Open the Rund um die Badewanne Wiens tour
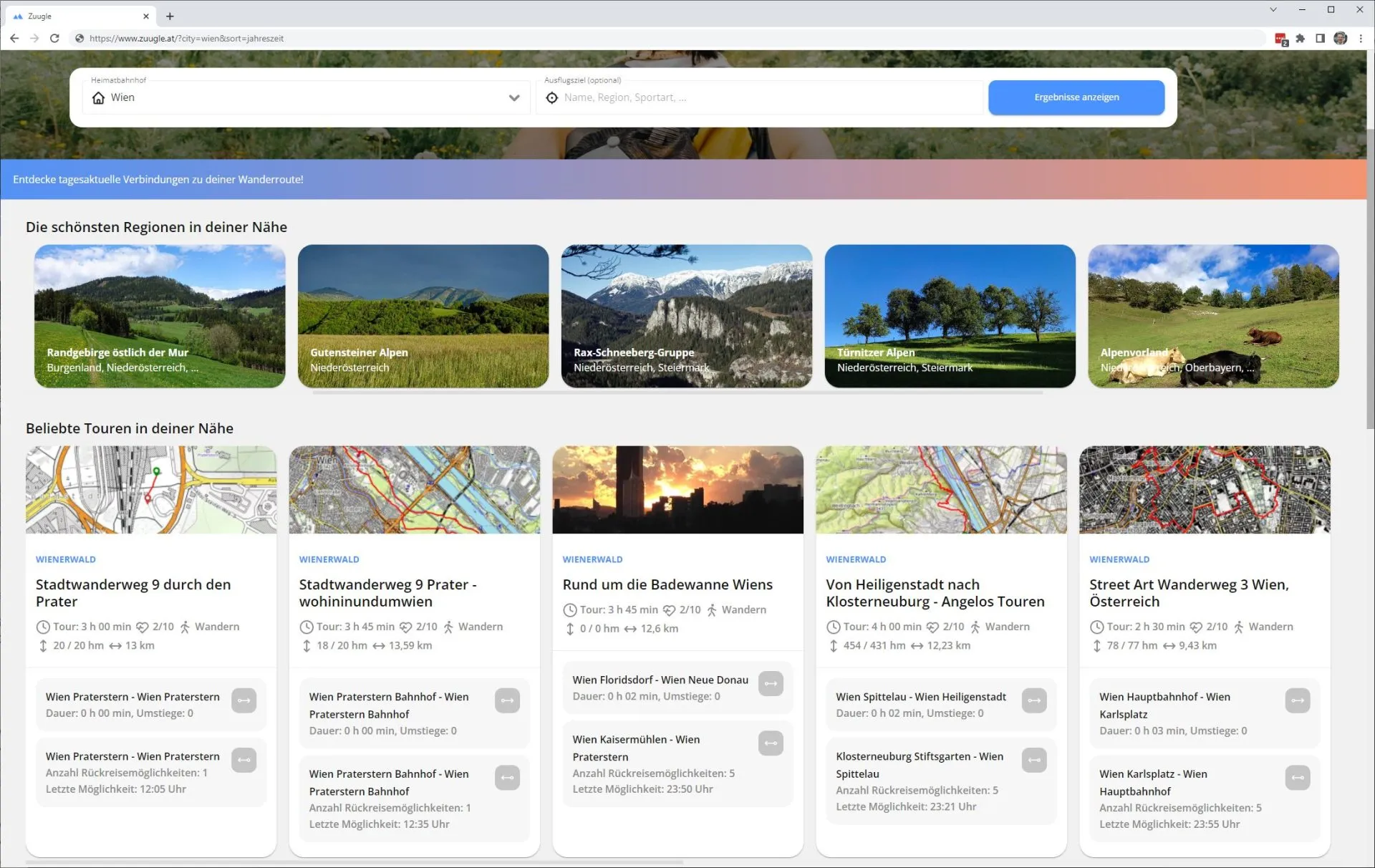Viewport: 1375px width, 868px height. coord(667,584)
